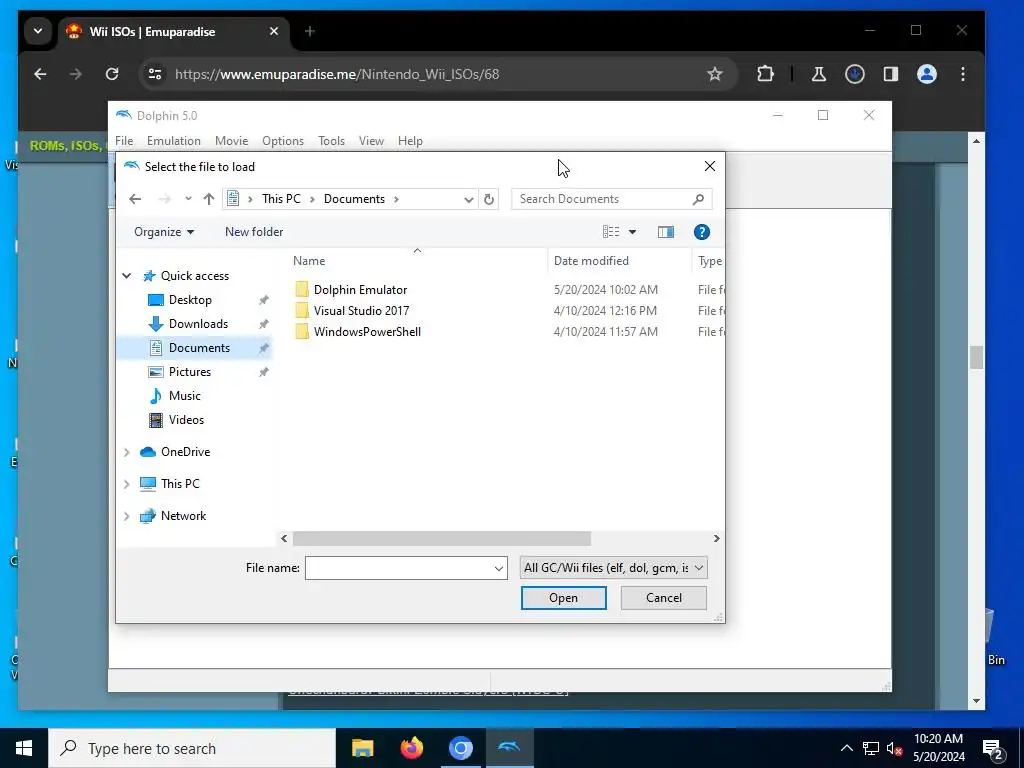Open the view options dropdown arrow

point(632,232)
